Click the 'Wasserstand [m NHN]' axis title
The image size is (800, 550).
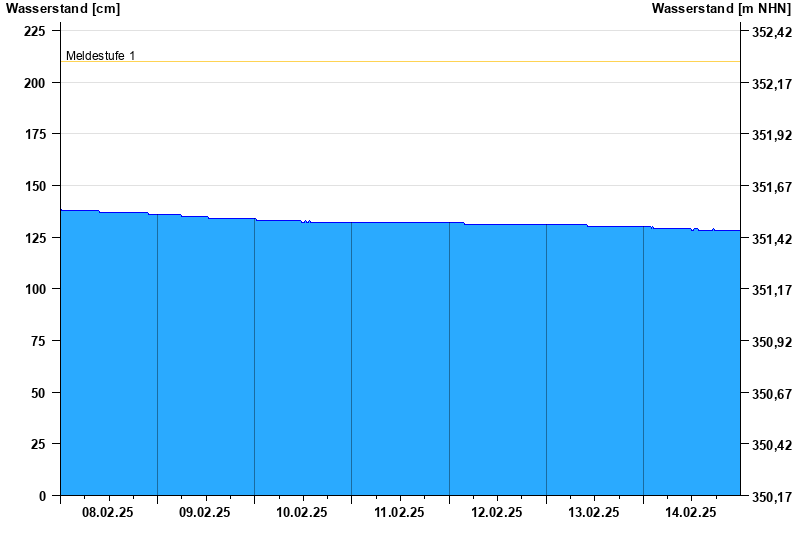[721, 9]
